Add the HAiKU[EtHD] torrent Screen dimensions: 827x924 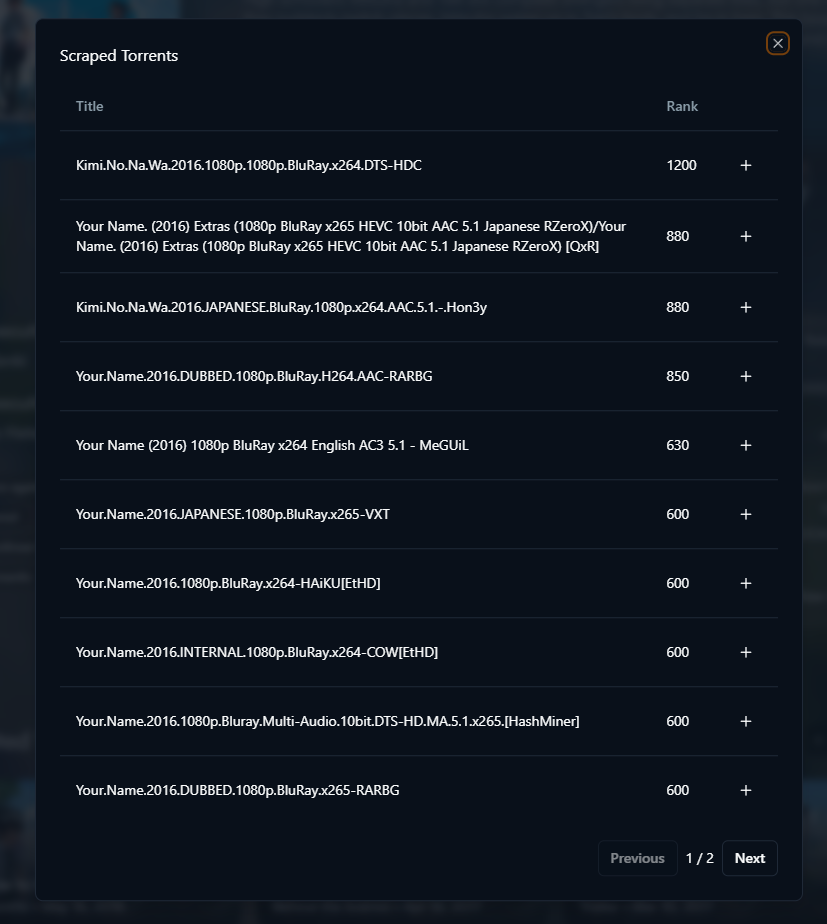point(745,583)
